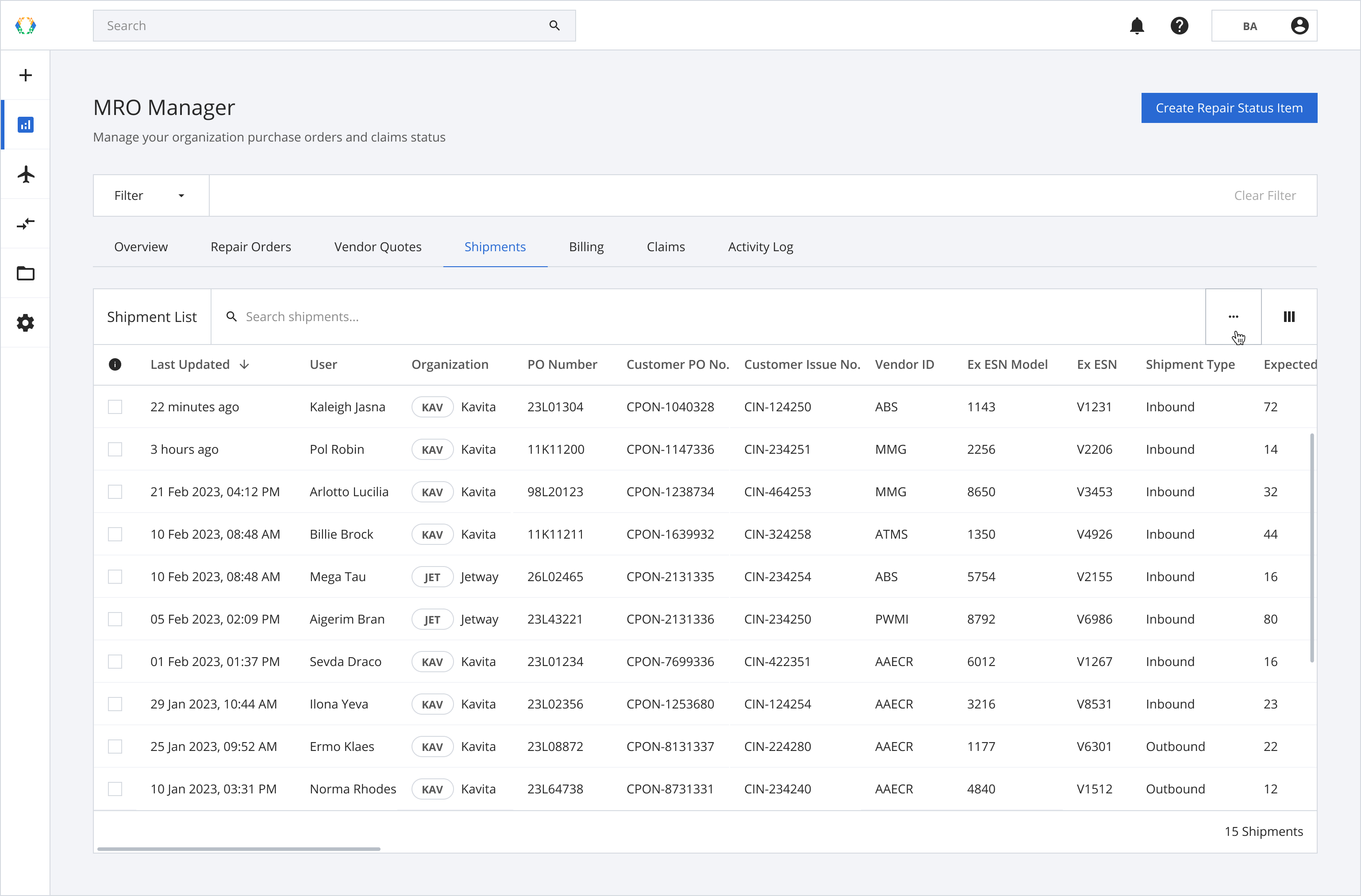
Task: Select checkbox for Mega Tau row
Action: [115, 577]
